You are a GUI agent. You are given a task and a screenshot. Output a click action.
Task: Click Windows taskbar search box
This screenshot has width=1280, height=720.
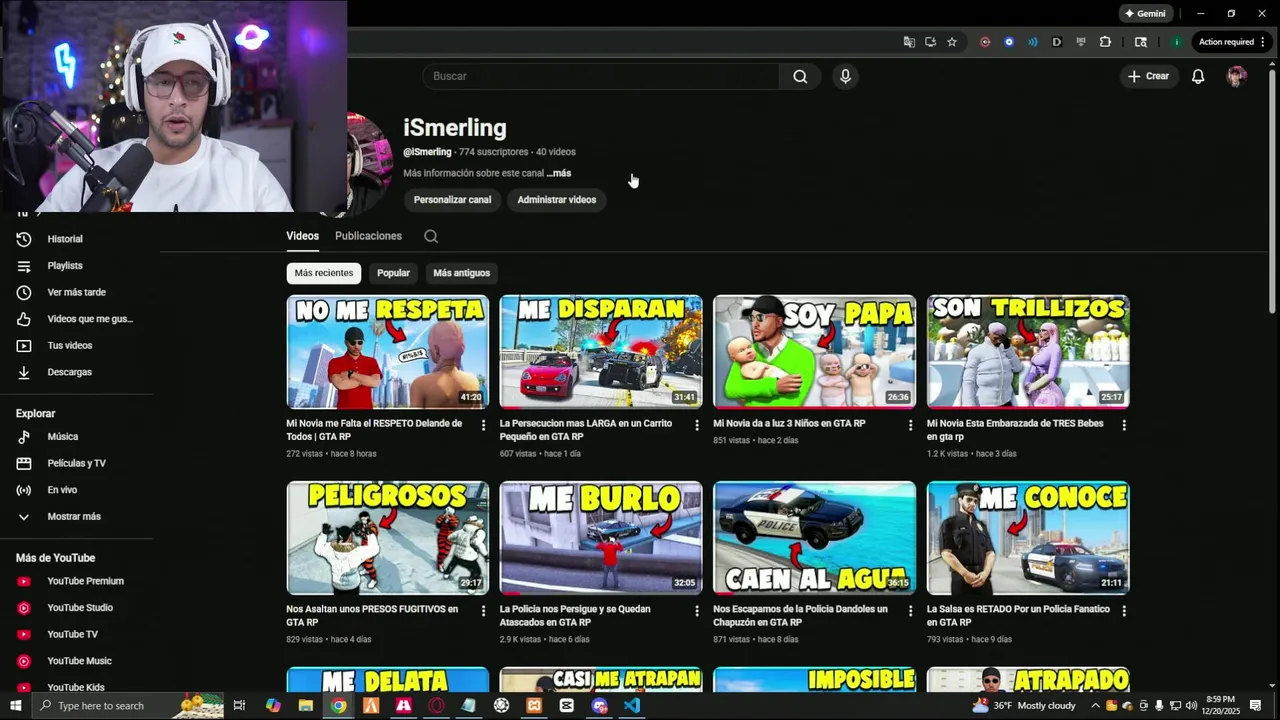[128, 706]
